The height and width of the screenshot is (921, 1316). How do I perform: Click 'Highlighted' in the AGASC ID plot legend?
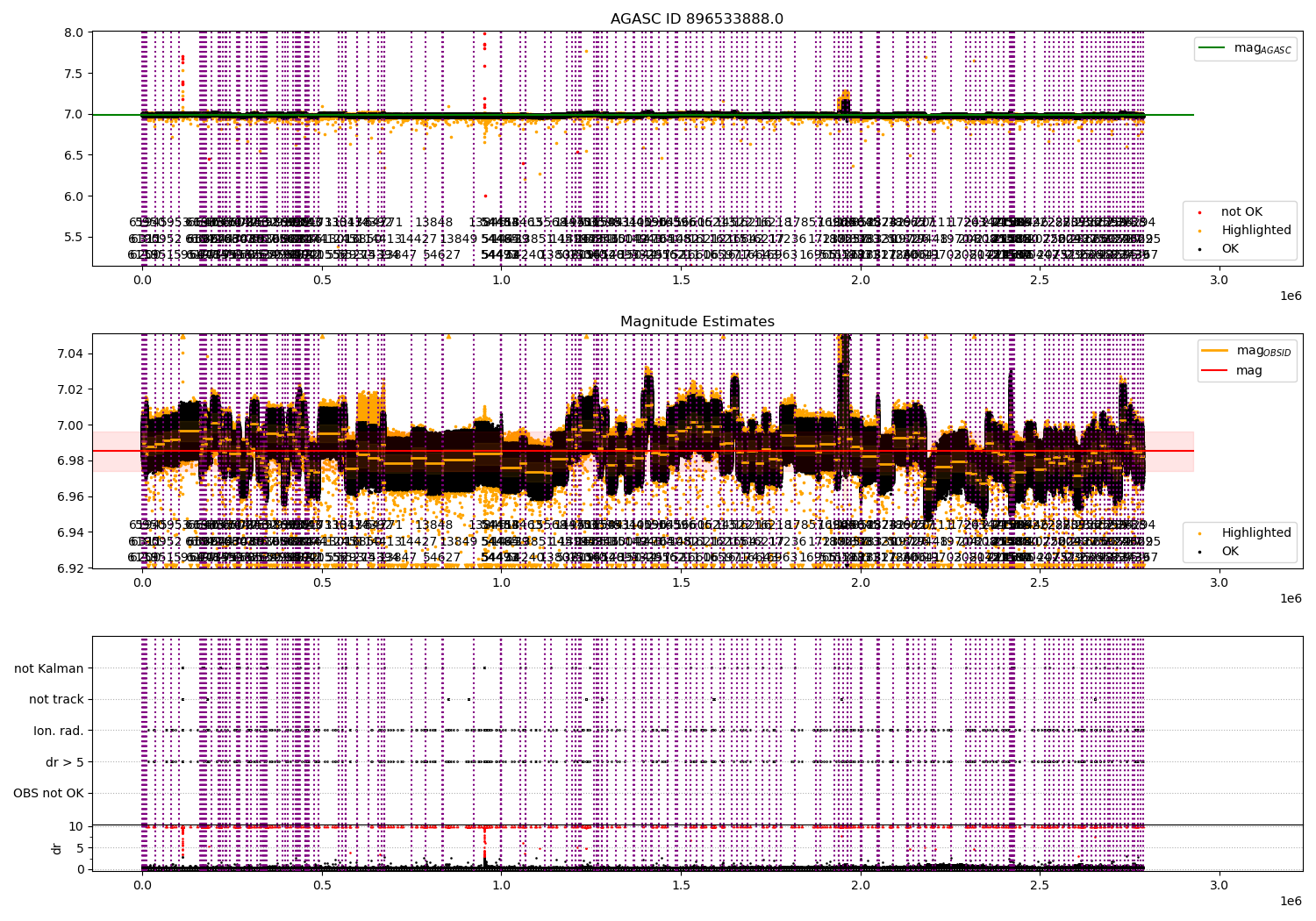pyautogui.click(x=1256, y=230)
